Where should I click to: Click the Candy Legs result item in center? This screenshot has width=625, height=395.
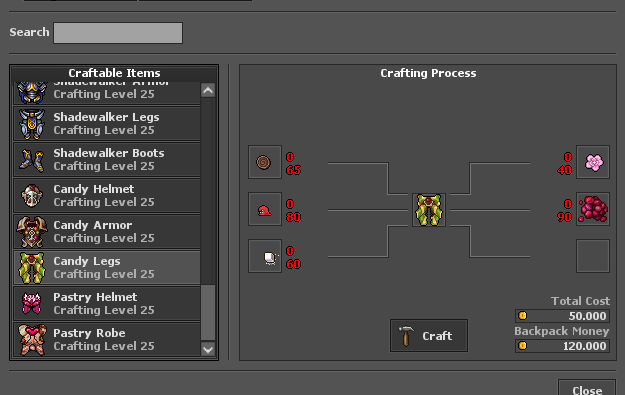(x=429, y=210)
